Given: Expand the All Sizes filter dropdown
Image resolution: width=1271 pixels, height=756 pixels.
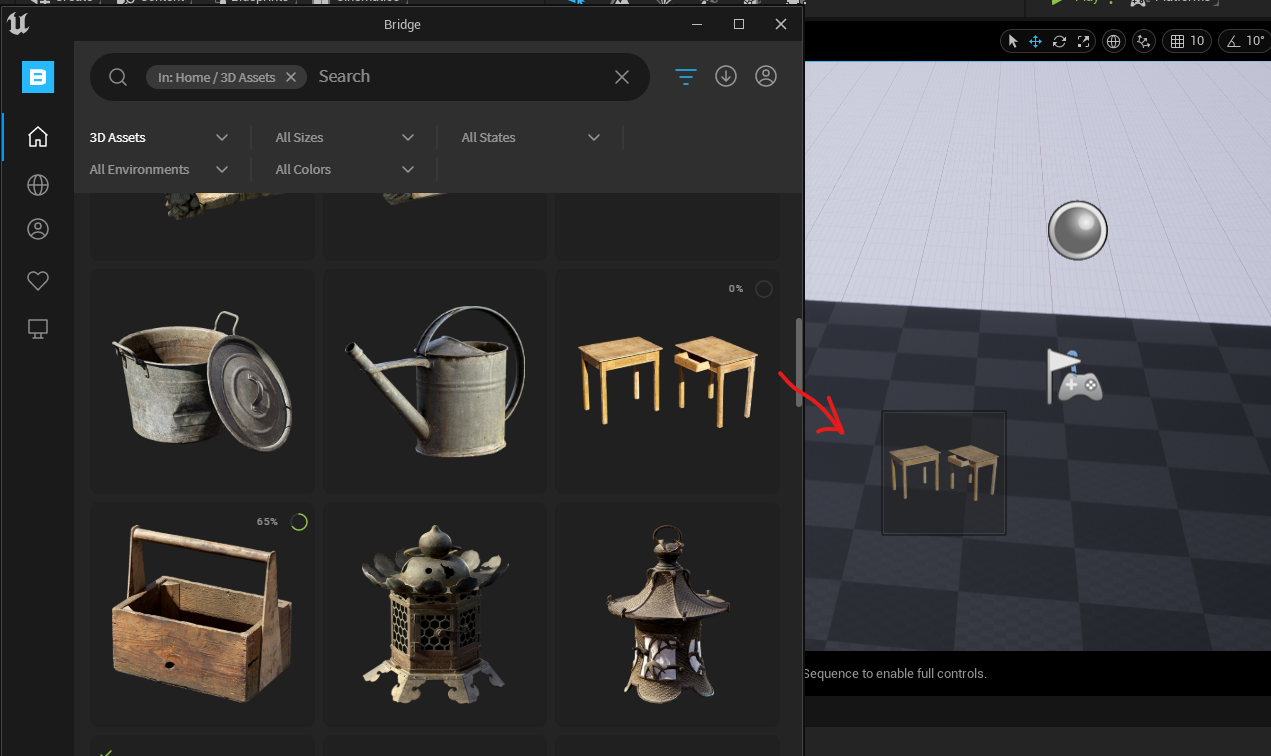Looking at the screenshot, I should pyautogui.click(x=344, y=137).
